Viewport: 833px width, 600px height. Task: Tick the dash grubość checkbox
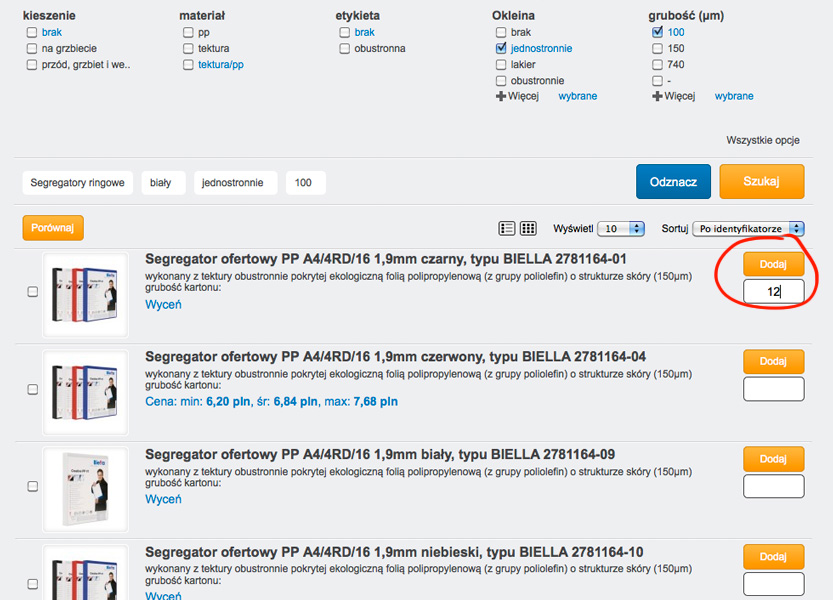(x=657, y=81)
